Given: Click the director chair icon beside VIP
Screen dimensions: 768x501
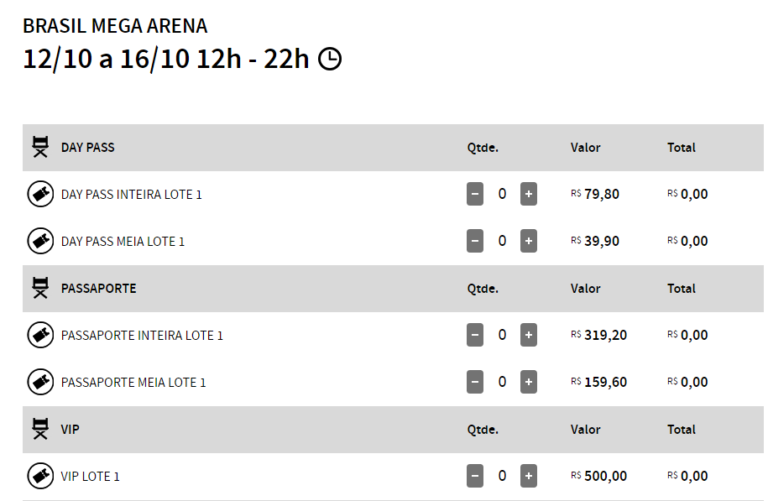Looking at the screenshot, I should 40,429.
